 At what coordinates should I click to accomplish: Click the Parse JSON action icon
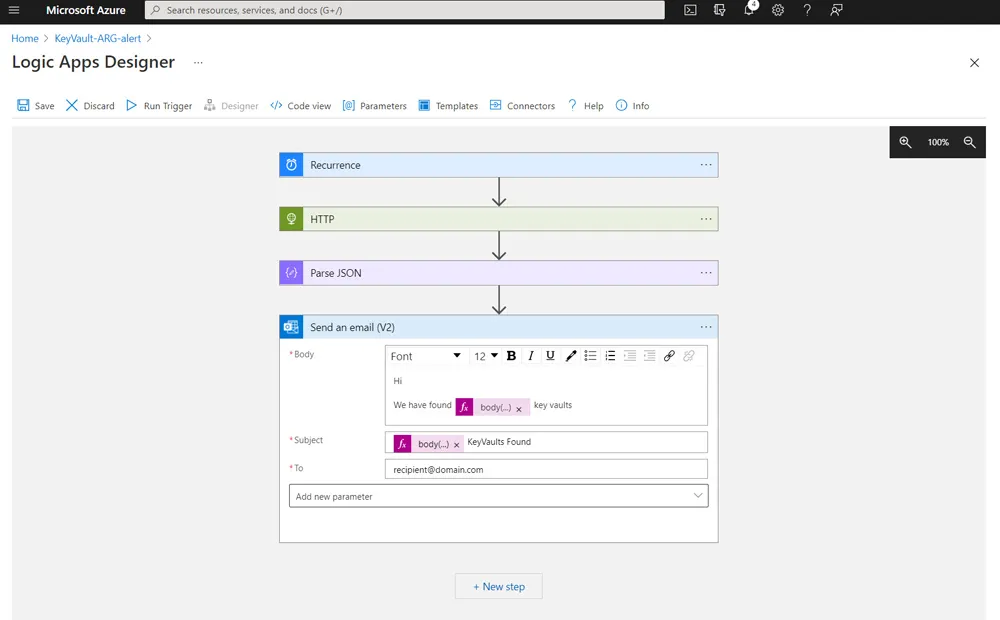(x=291, y=273)
